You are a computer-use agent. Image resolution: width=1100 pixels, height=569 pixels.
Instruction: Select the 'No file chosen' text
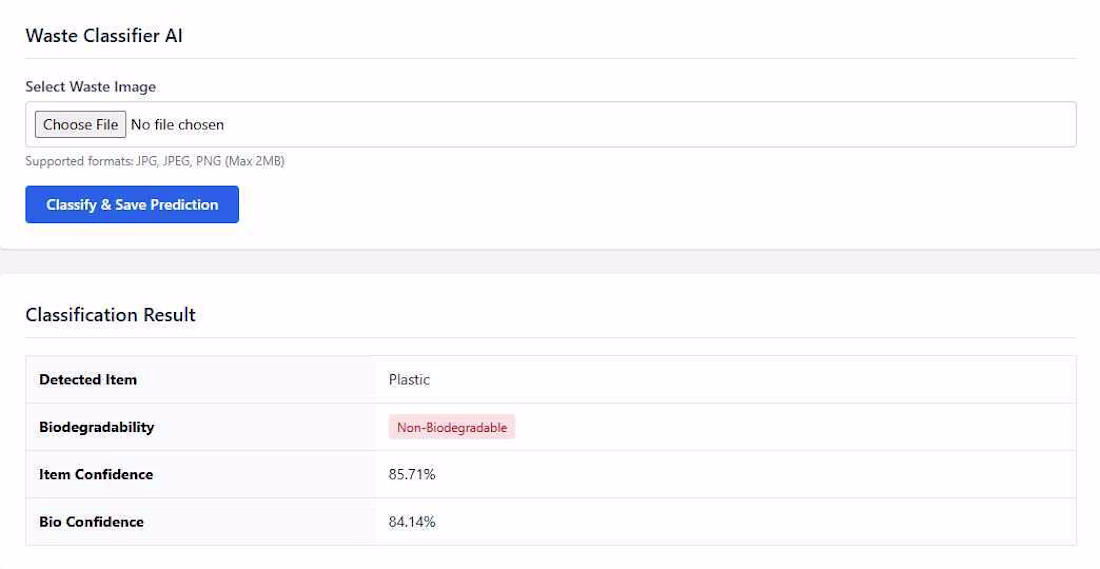click(177, 124)
